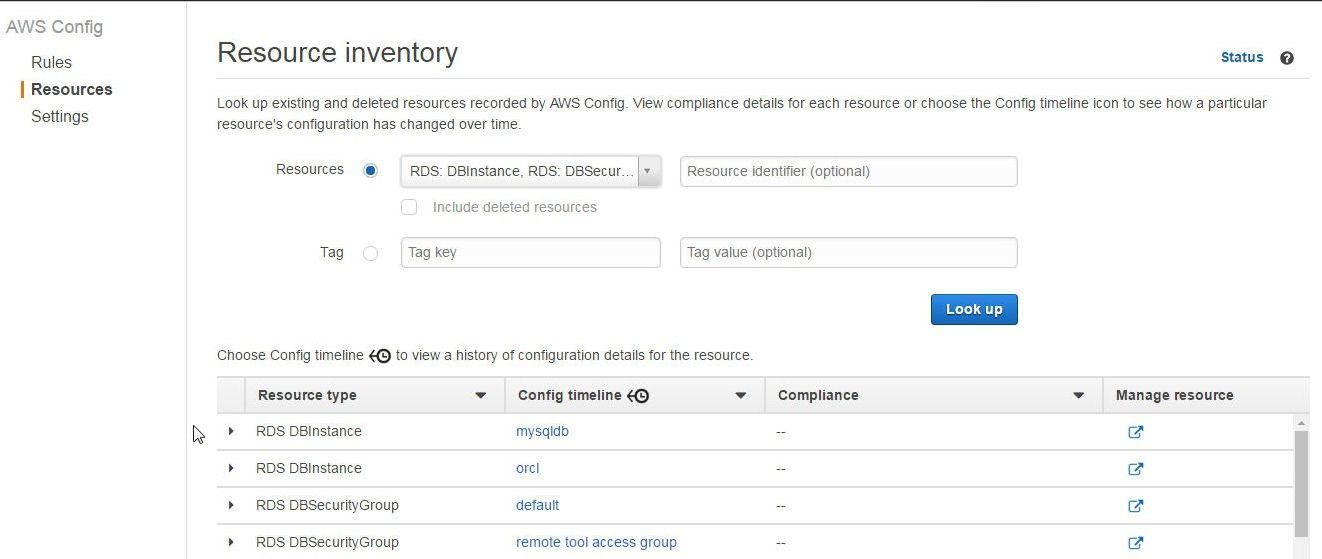1322x559 pixels.
Task: Sort by Config timeline column arrow
Action: click(x=741, y=395)
